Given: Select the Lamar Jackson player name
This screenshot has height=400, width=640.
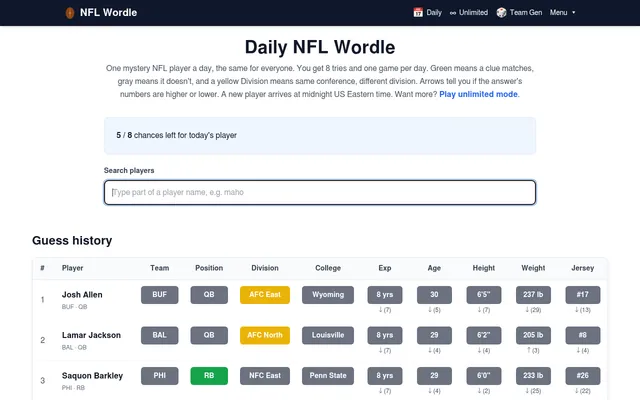Looking at the screenshot, I should click(x=91, y=335).
